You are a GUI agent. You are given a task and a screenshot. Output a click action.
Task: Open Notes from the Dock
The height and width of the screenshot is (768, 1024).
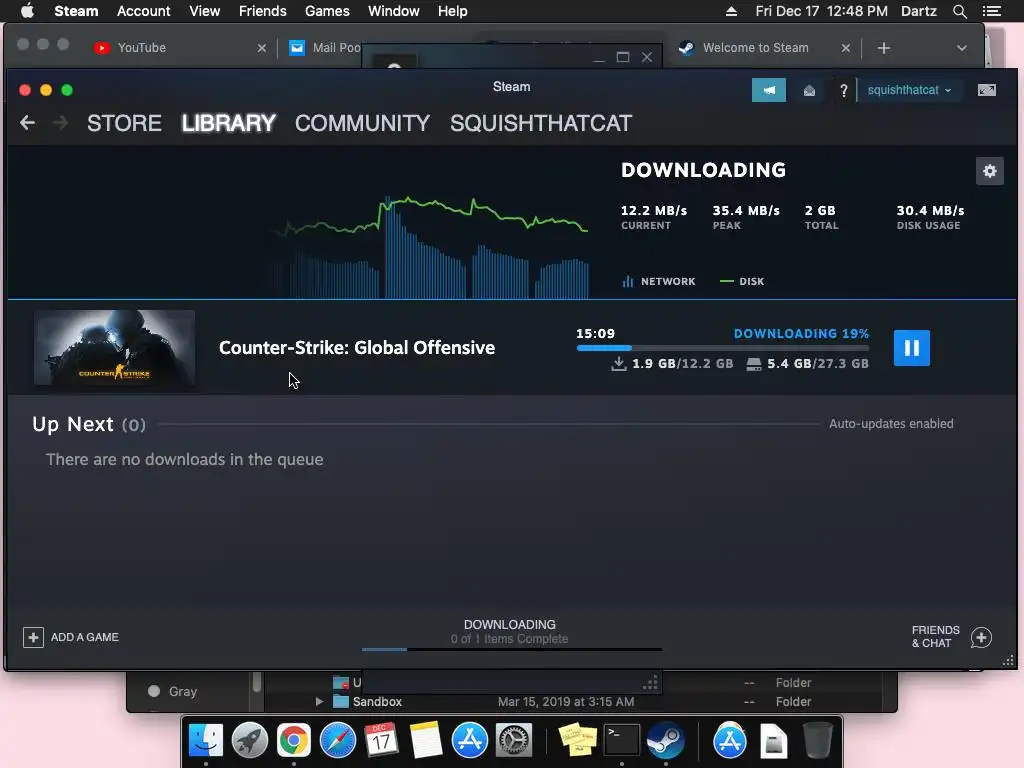[x=426, y=741]
